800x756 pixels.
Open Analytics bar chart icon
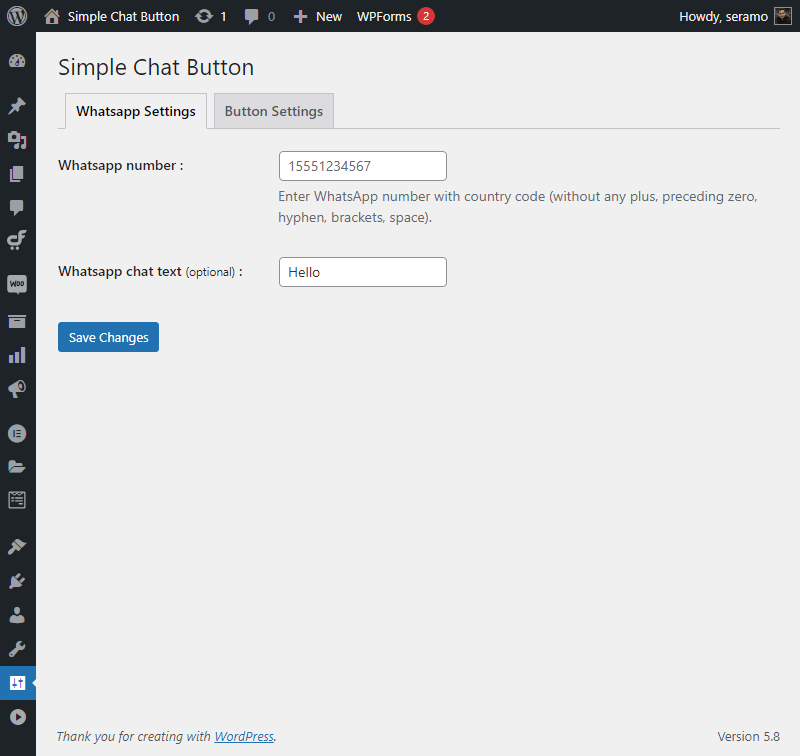click(x=17, y=355)
